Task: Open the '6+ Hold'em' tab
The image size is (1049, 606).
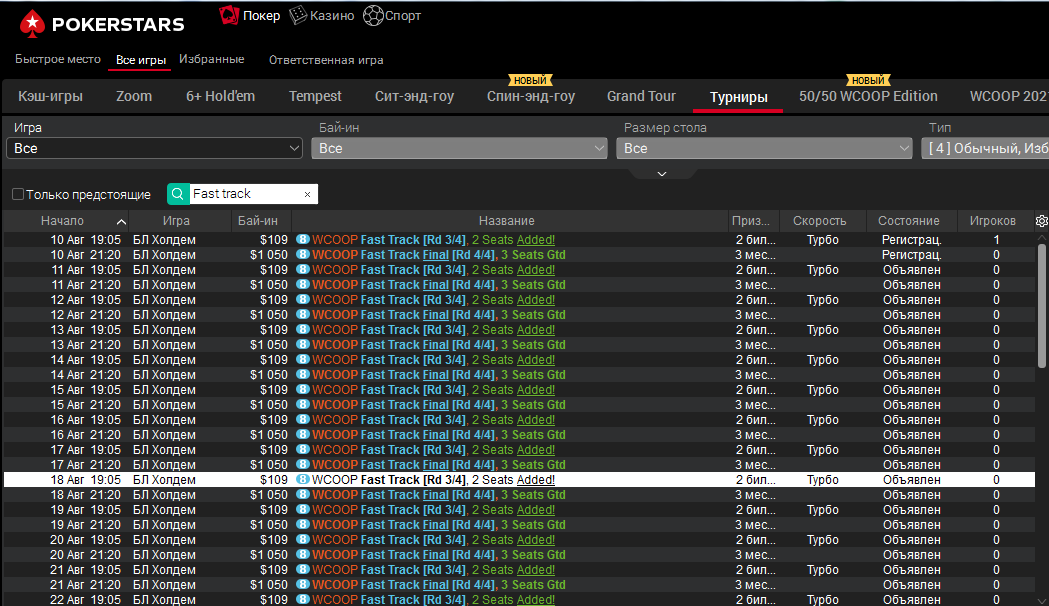Action: [220, 96]
